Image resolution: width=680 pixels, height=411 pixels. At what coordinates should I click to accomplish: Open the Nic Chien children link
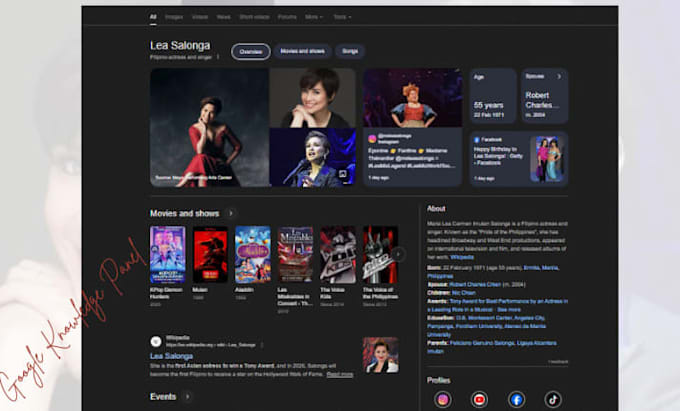coord(463,293)
